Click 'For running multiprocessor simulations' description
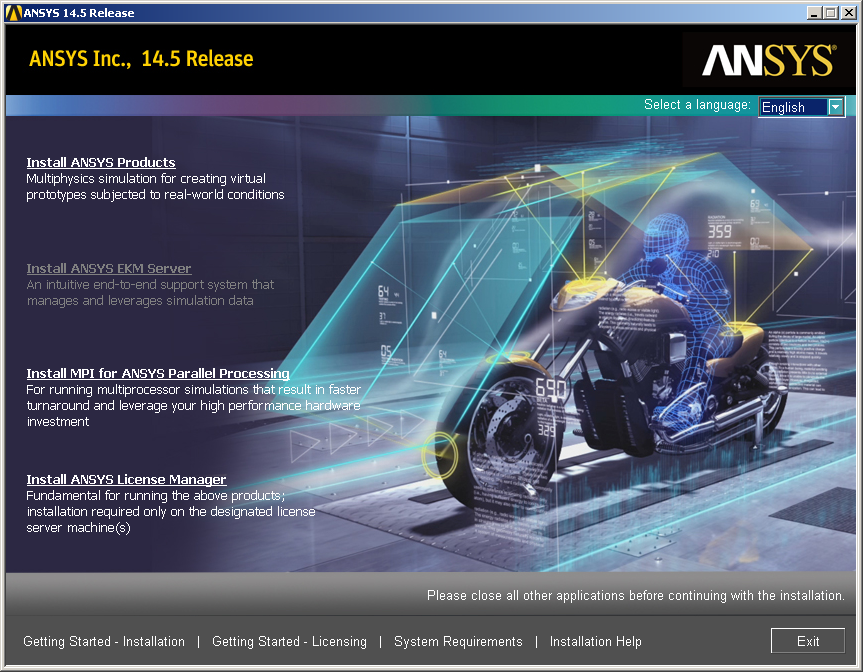863x672 pixels. click(x=194, y=406)
